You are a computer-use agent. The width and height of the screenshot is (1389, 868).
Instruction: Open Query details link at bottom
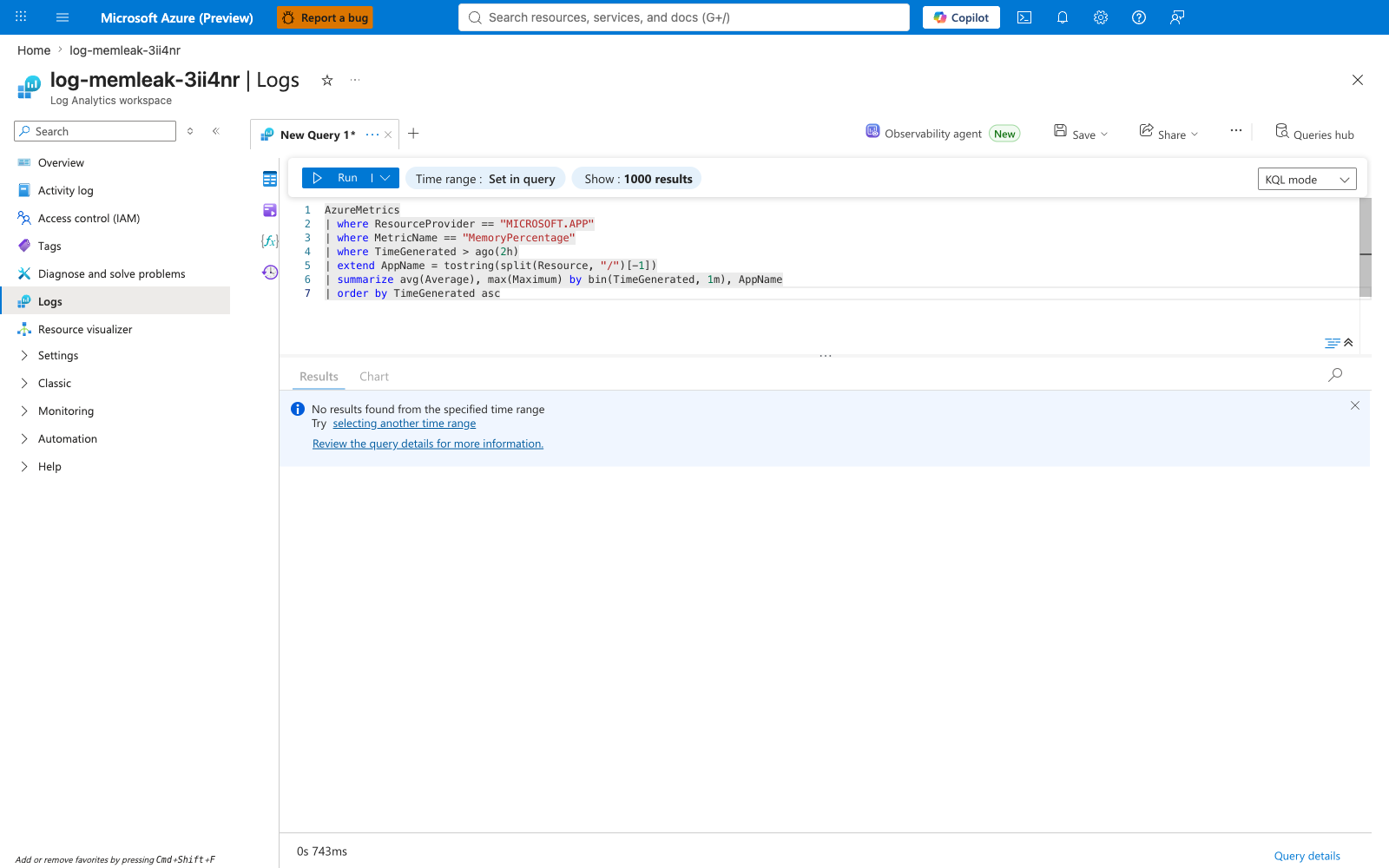click(x=1307, y=856)
